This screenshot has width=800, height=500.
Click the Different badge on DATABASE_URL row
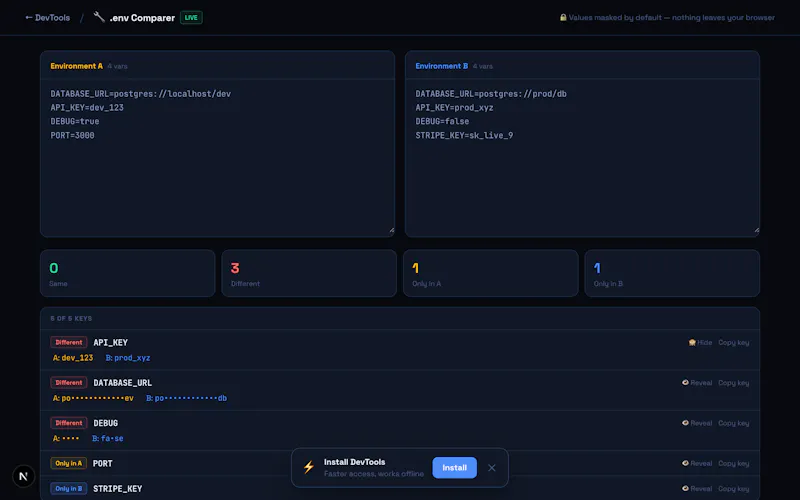click(69, 383)
